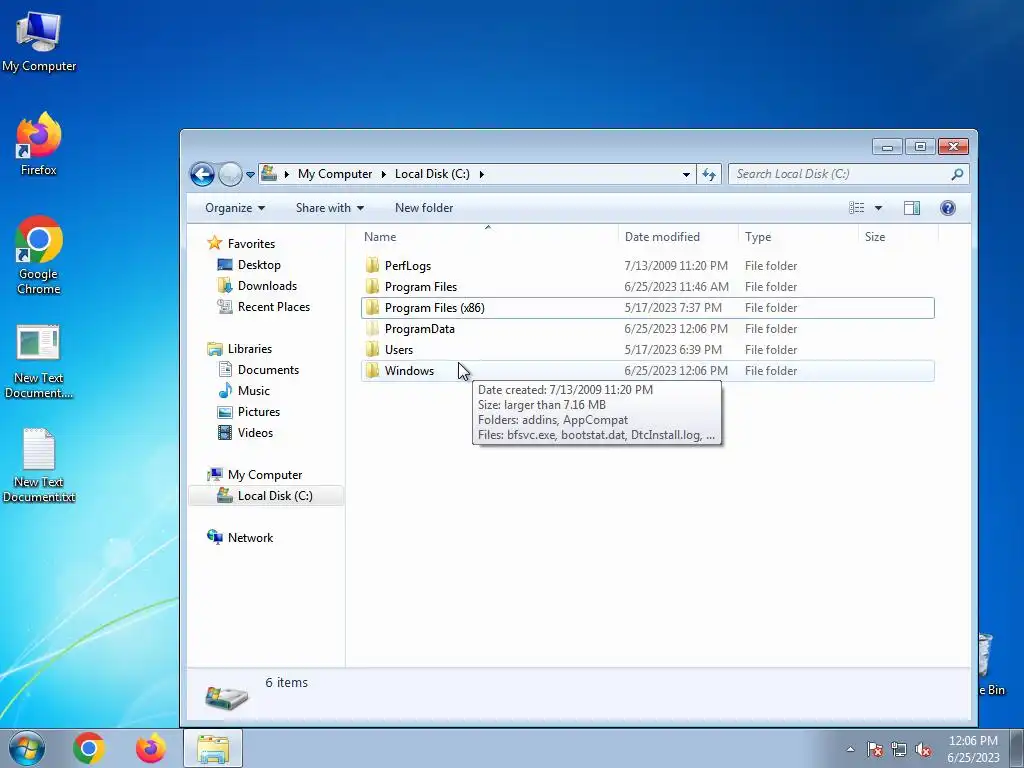1024x768 pixels.
Task: Show the preview pane
Action: (x=912, y=208)
